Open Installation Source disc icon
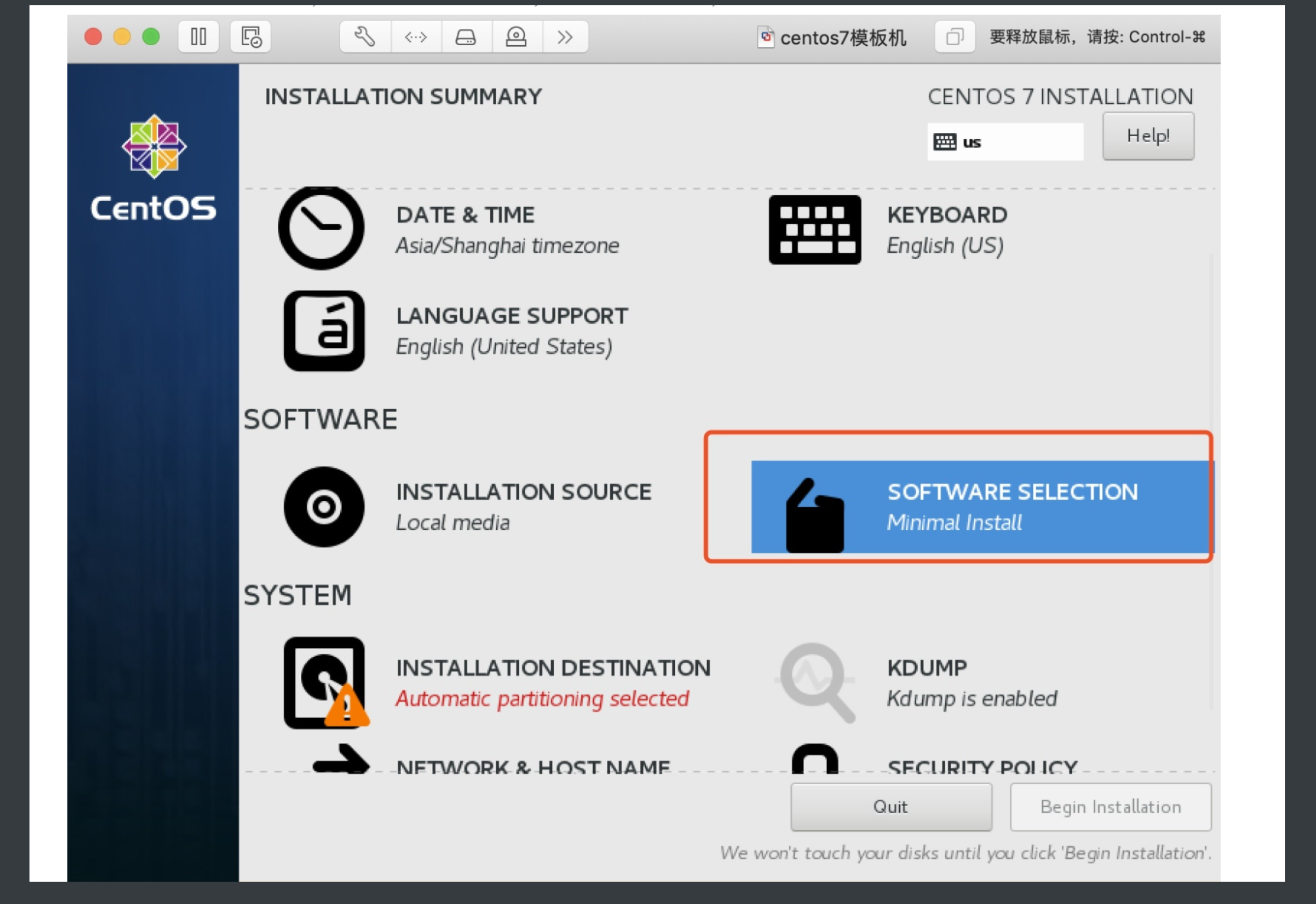Screen dimensions: 1316x904 pos(324,506)
